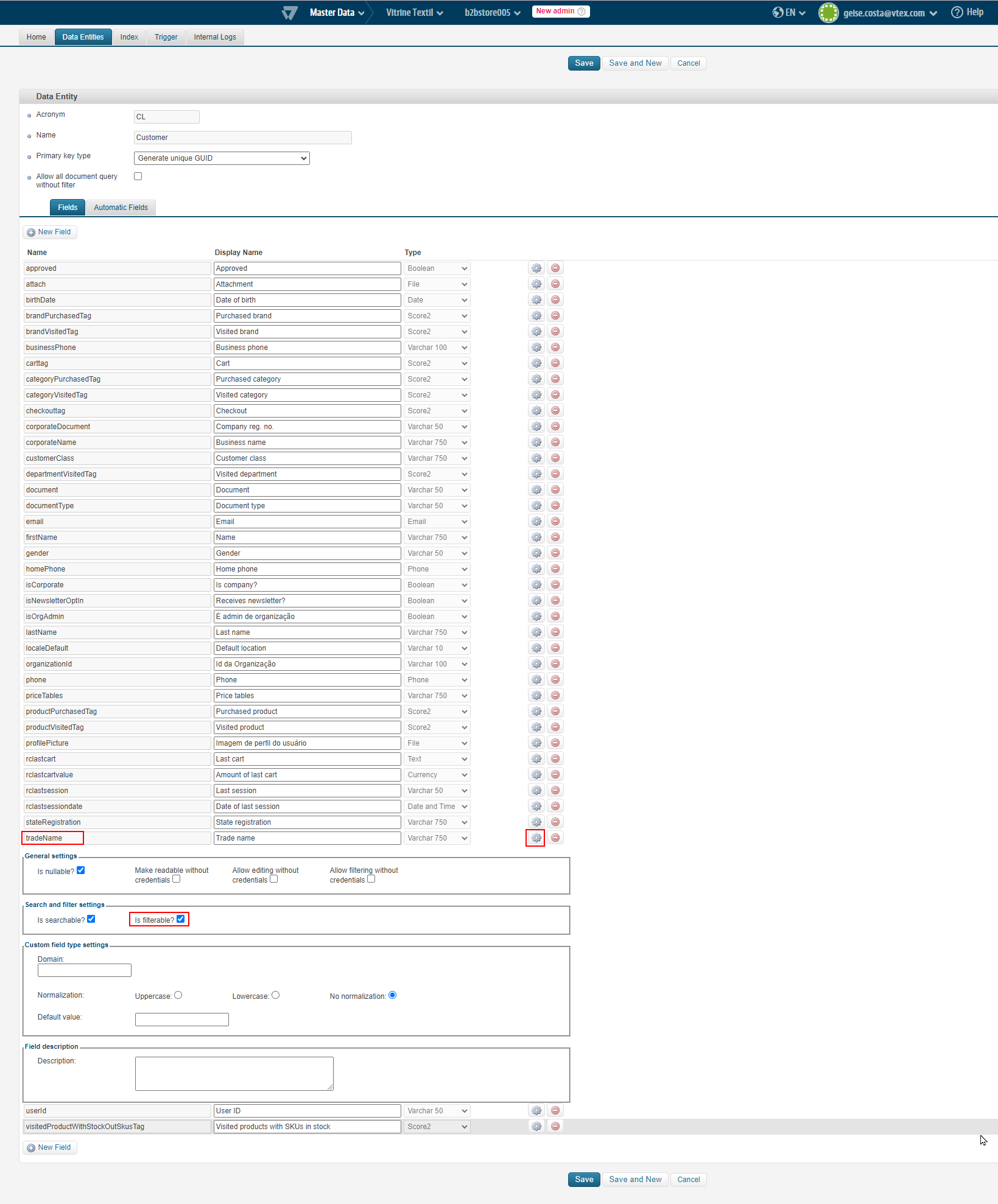Click the New admin badge
Image resolution: width=998 pixels, height=1204 pixels.
(561, 12)
